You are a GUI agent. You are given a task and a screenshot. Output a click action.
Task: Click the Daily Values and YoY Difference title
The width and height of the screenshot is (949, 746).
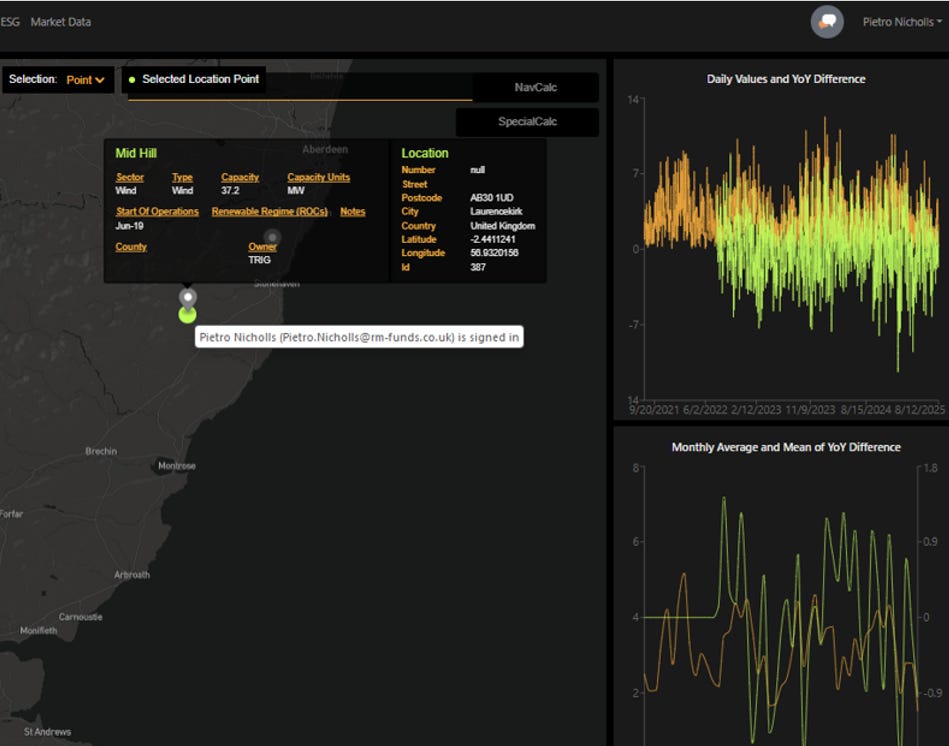click(786, 79)
